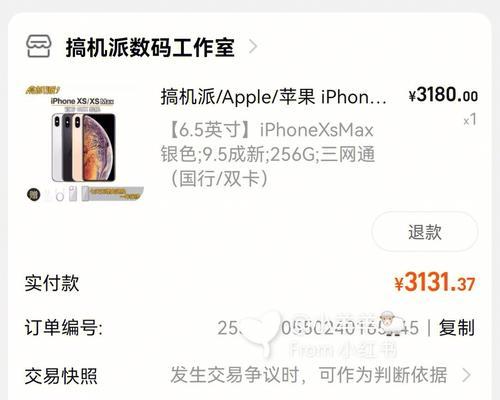
Task: Copy the order number with 复制
Action: 457,328
